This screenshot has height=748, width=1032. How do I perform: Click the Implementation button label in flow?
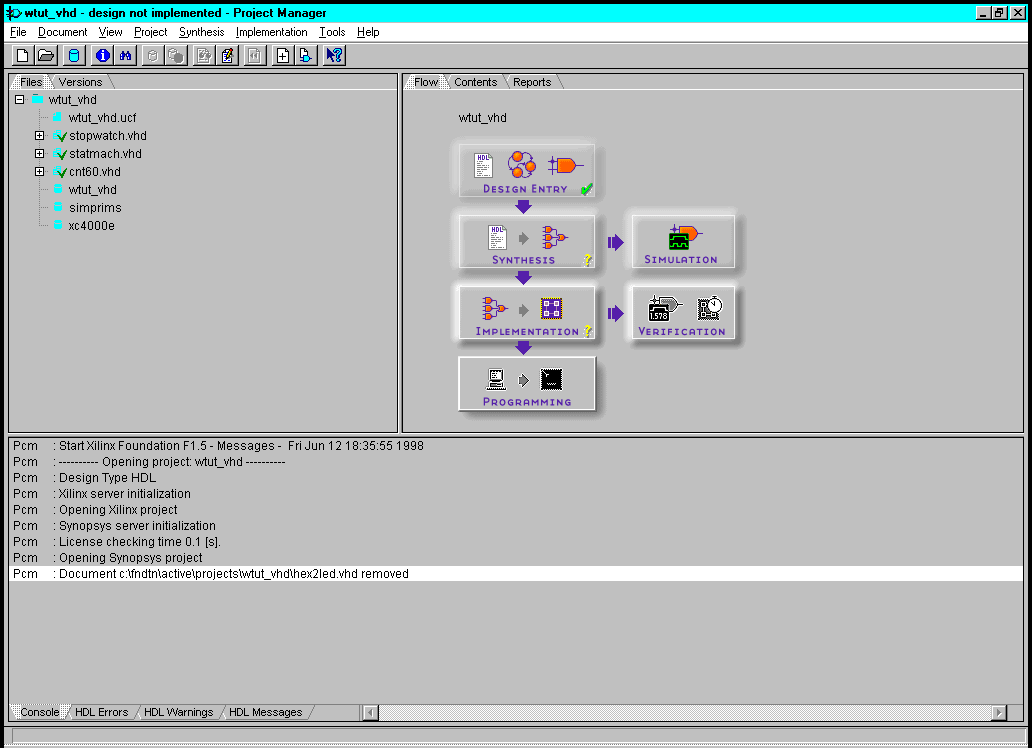tap(527, 331)
